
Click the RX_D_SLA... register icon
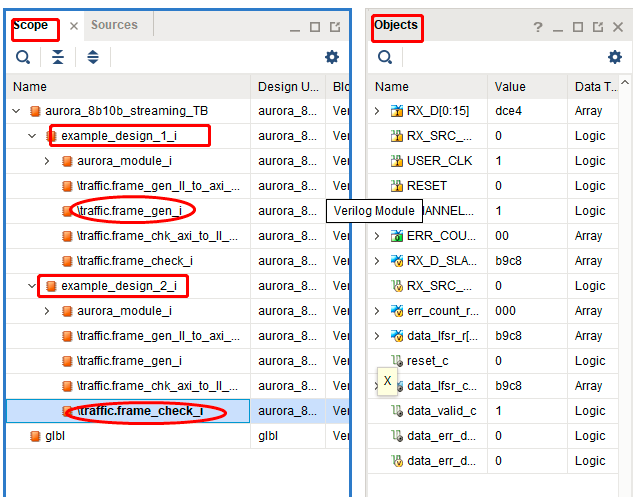tap(397, 261)
